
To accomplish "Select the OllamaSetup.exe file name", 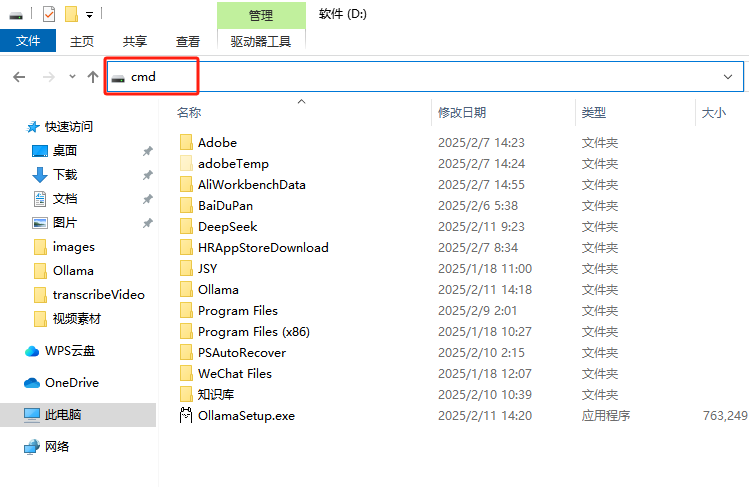I will 246,416.
